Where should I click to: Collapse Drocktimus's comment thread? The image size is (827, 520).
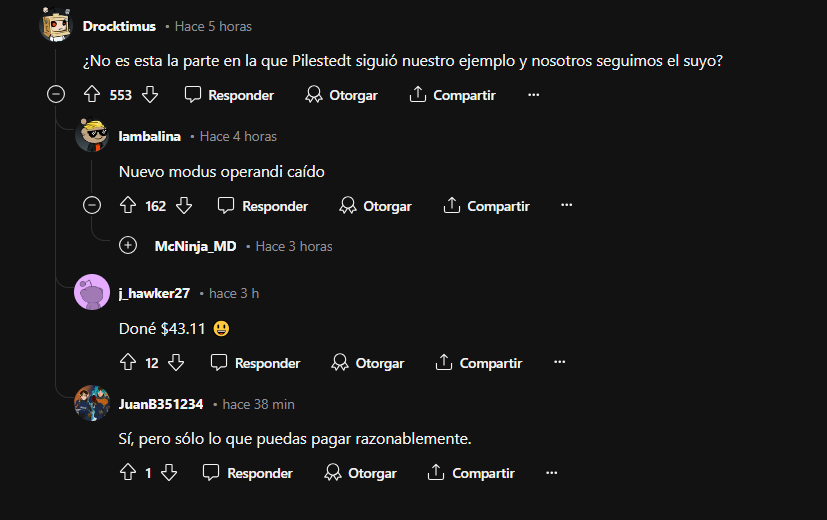coord(56,95)
